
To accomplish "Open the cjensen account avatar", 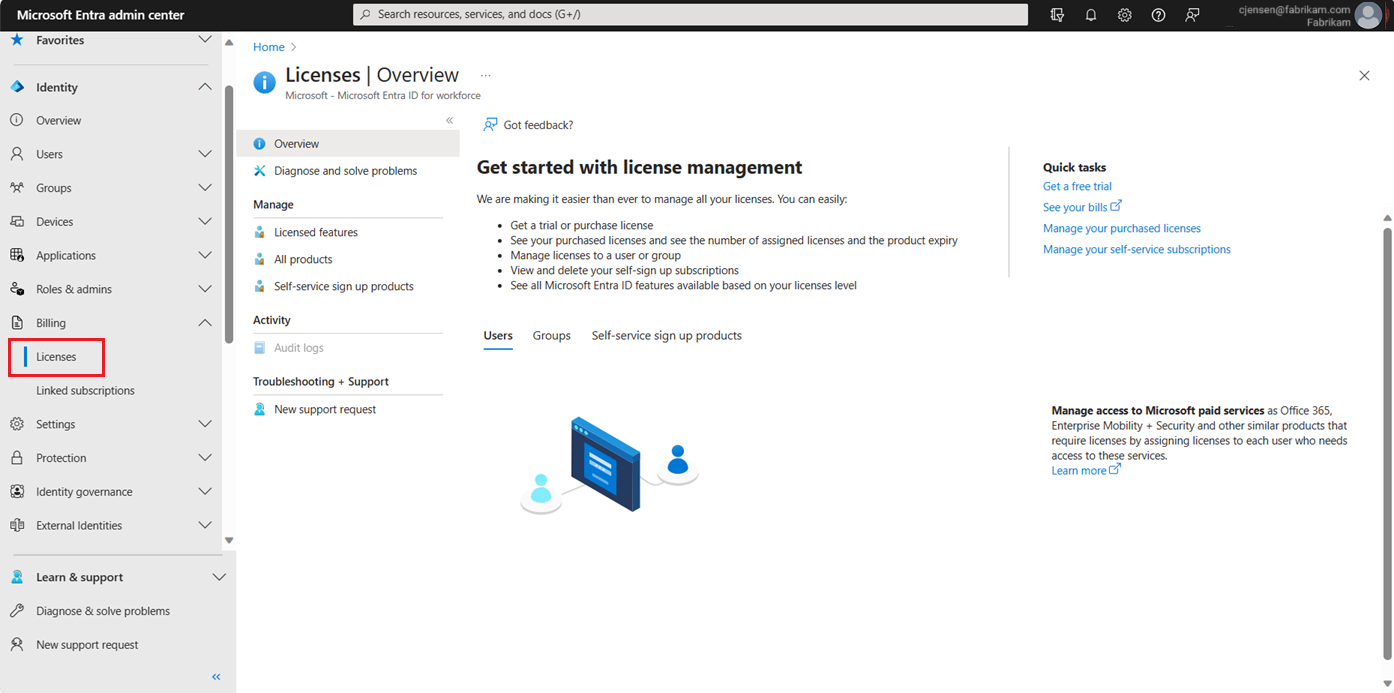I will pos(1368,15).
